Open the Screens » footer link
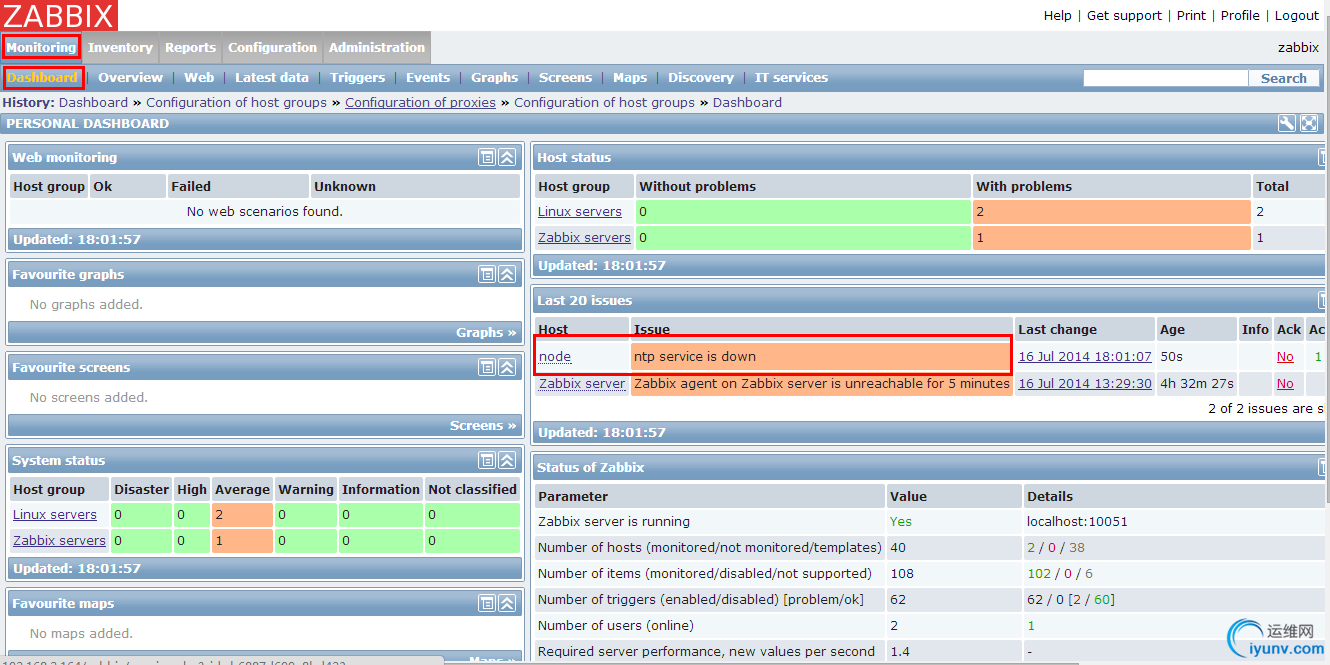The width and height of the screenshot is (1330, 665). tap(483, 425)
